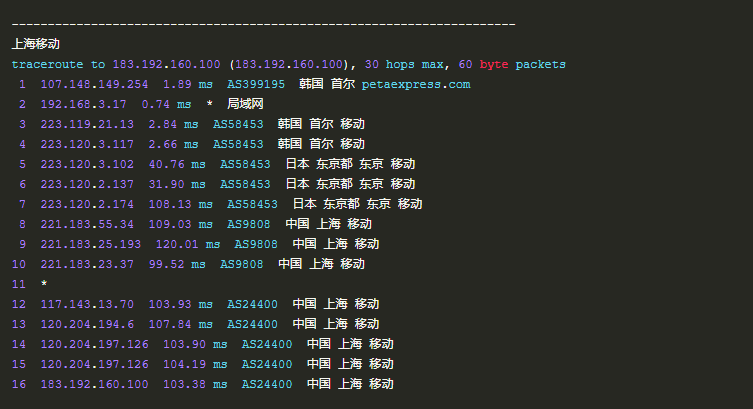Click the 0.74 ms latency value

click(x=166, y=104)
